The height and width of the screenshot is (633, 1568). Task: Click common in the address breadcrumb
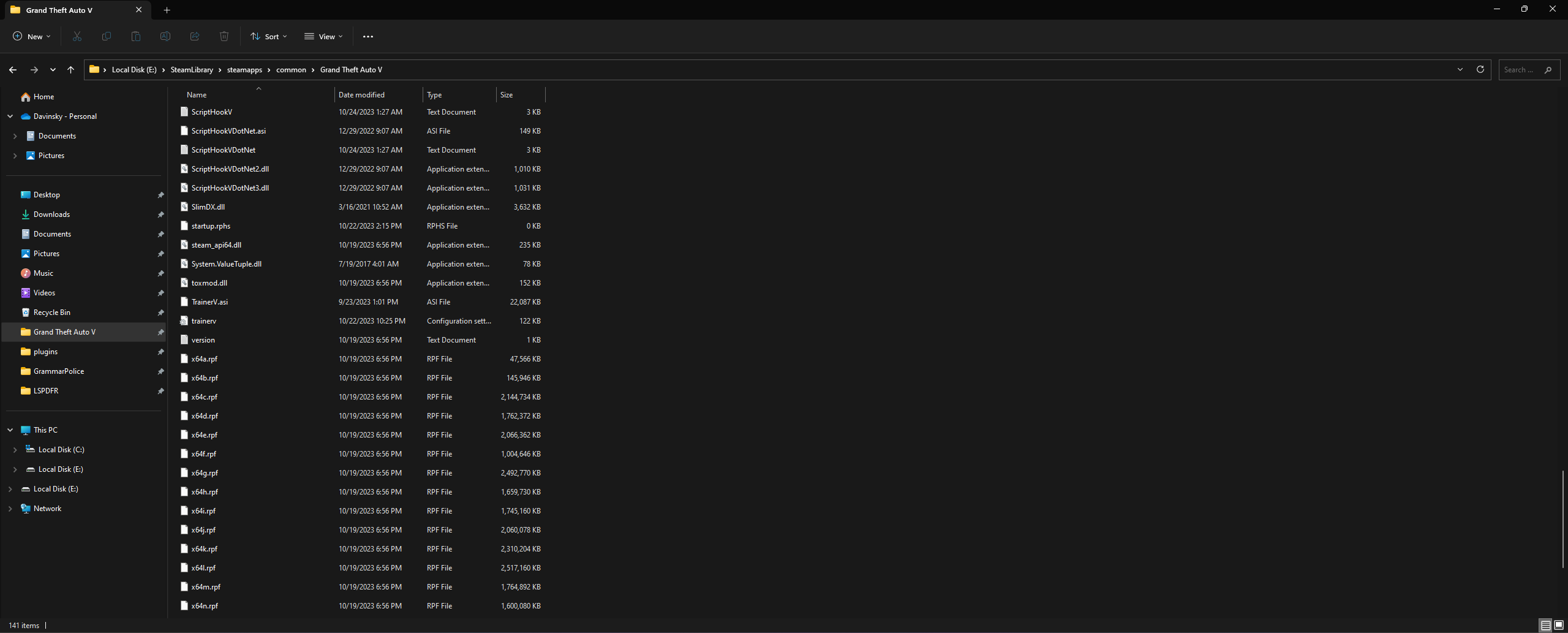(291, 70)
